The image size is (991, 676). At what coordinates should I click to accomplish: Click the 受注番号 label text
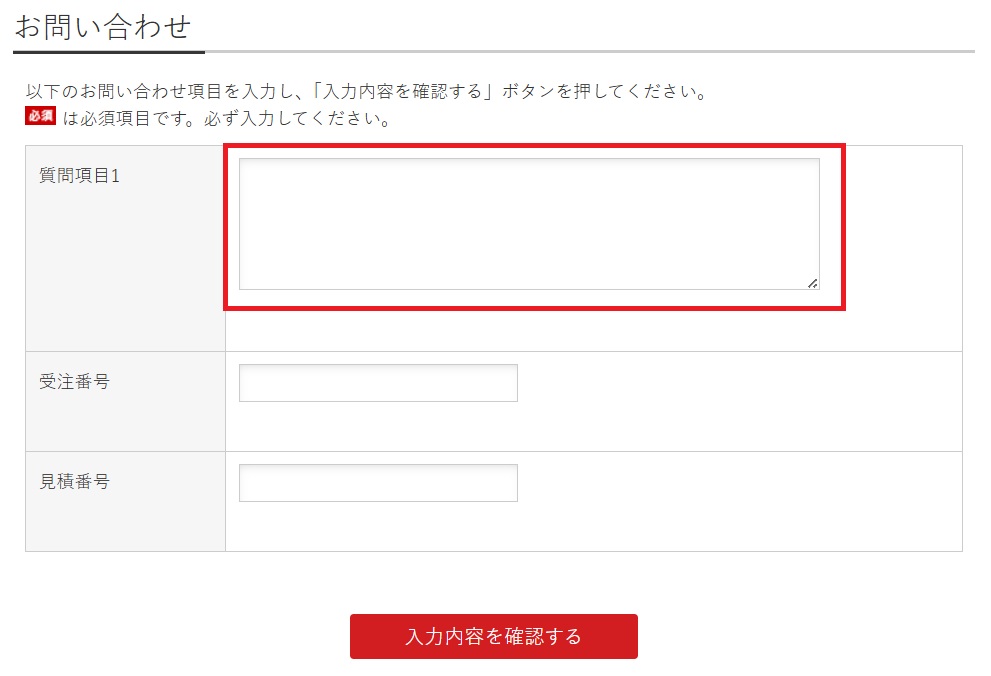tap(74, 382)
